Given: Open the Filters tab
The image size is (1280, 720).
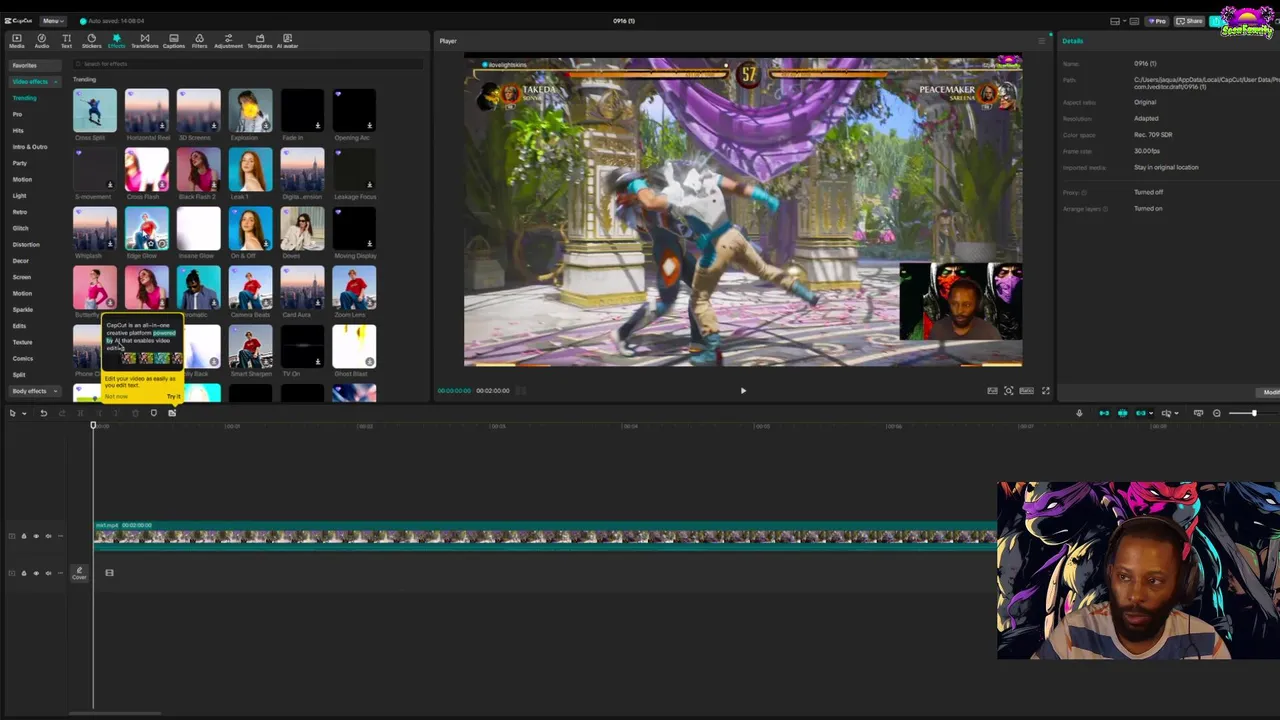Looking at the screenshot, I should tap(199, 41).
